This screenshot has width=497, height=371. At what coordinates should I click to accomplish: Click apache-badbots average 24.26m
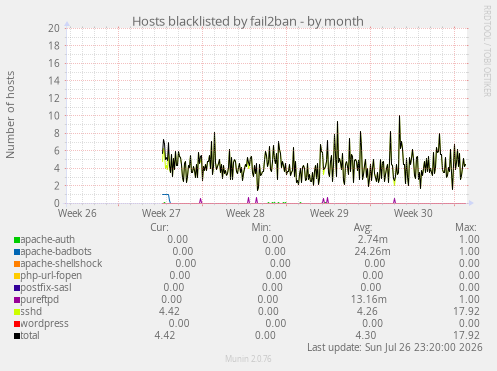coord(372,251)
